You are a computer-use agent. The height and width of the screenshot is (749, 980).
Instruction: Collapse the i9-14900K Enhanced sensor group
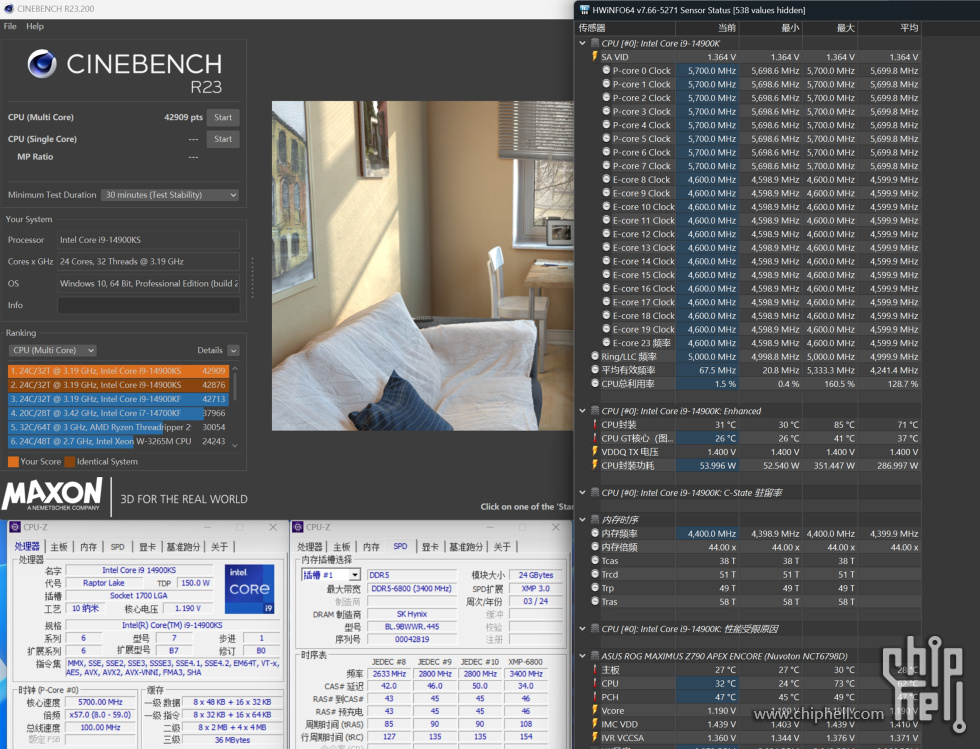[582, 411]
